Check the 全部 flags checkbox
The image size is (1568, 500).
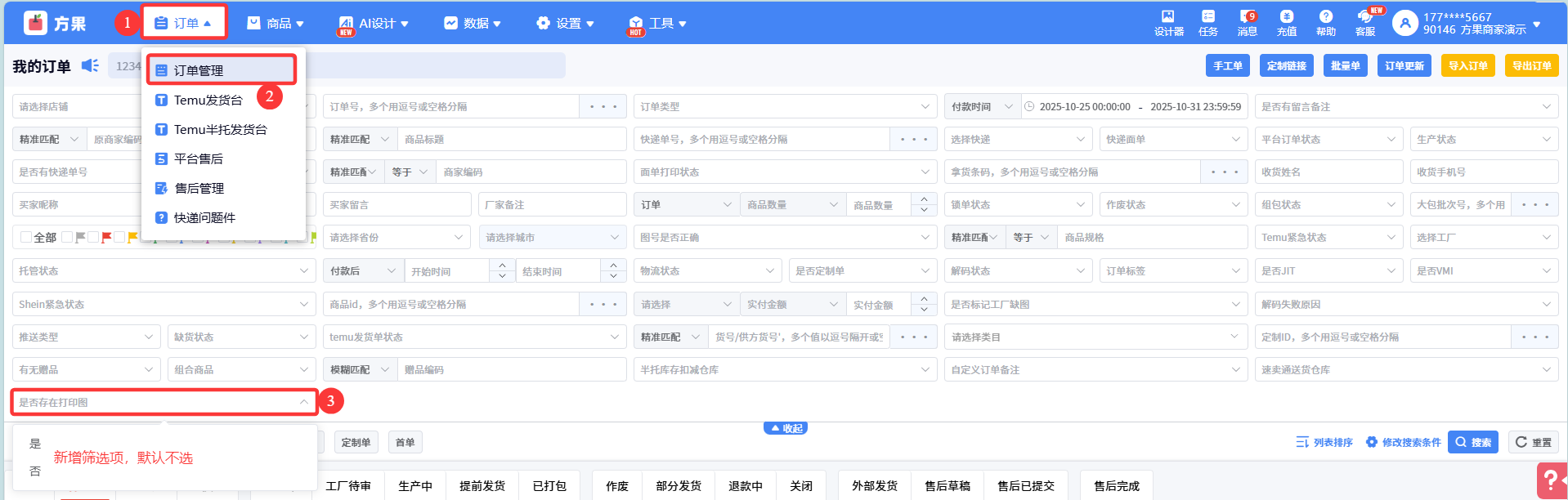coord(26,238)
